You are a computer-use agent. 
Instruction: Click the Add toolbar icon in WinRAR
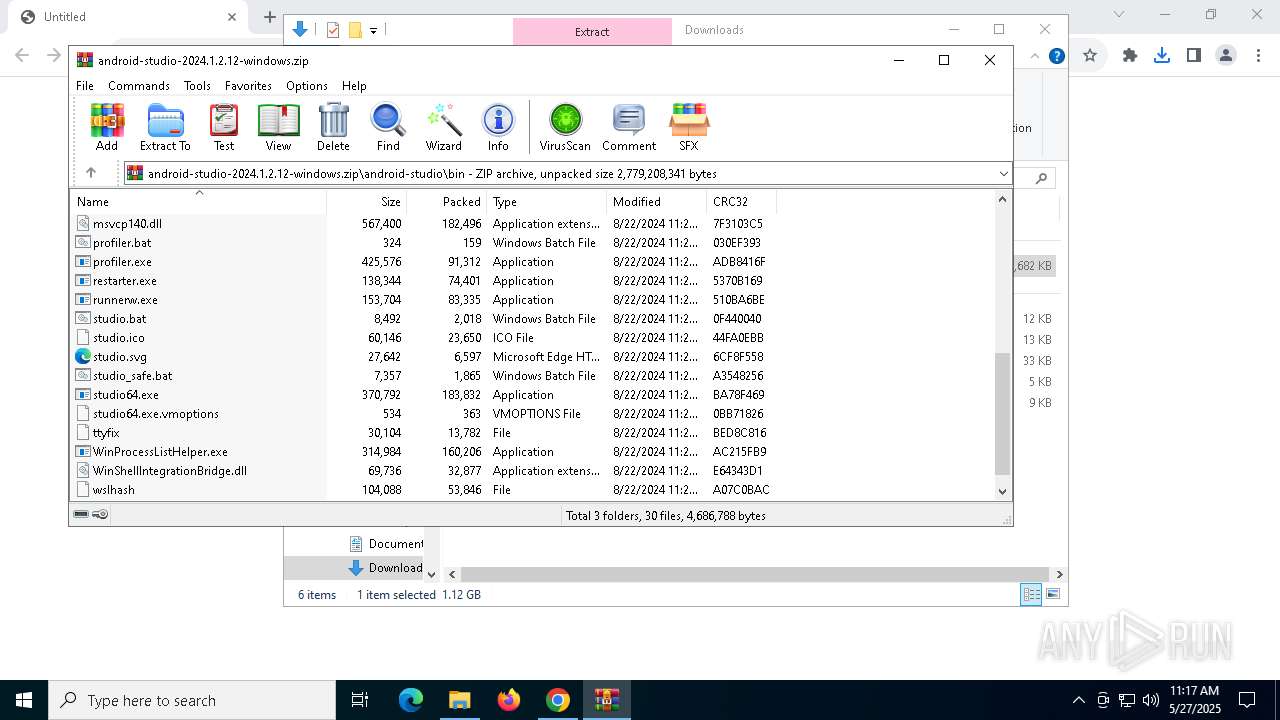[x=107, y=127]
